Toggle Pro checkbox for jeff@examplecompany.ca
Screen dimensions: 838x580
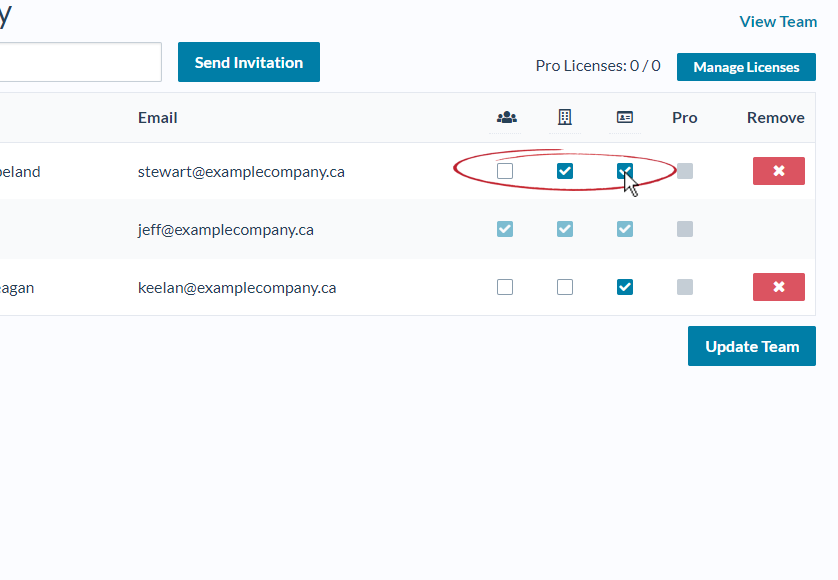pyautogui.click(x=685, y=229)
